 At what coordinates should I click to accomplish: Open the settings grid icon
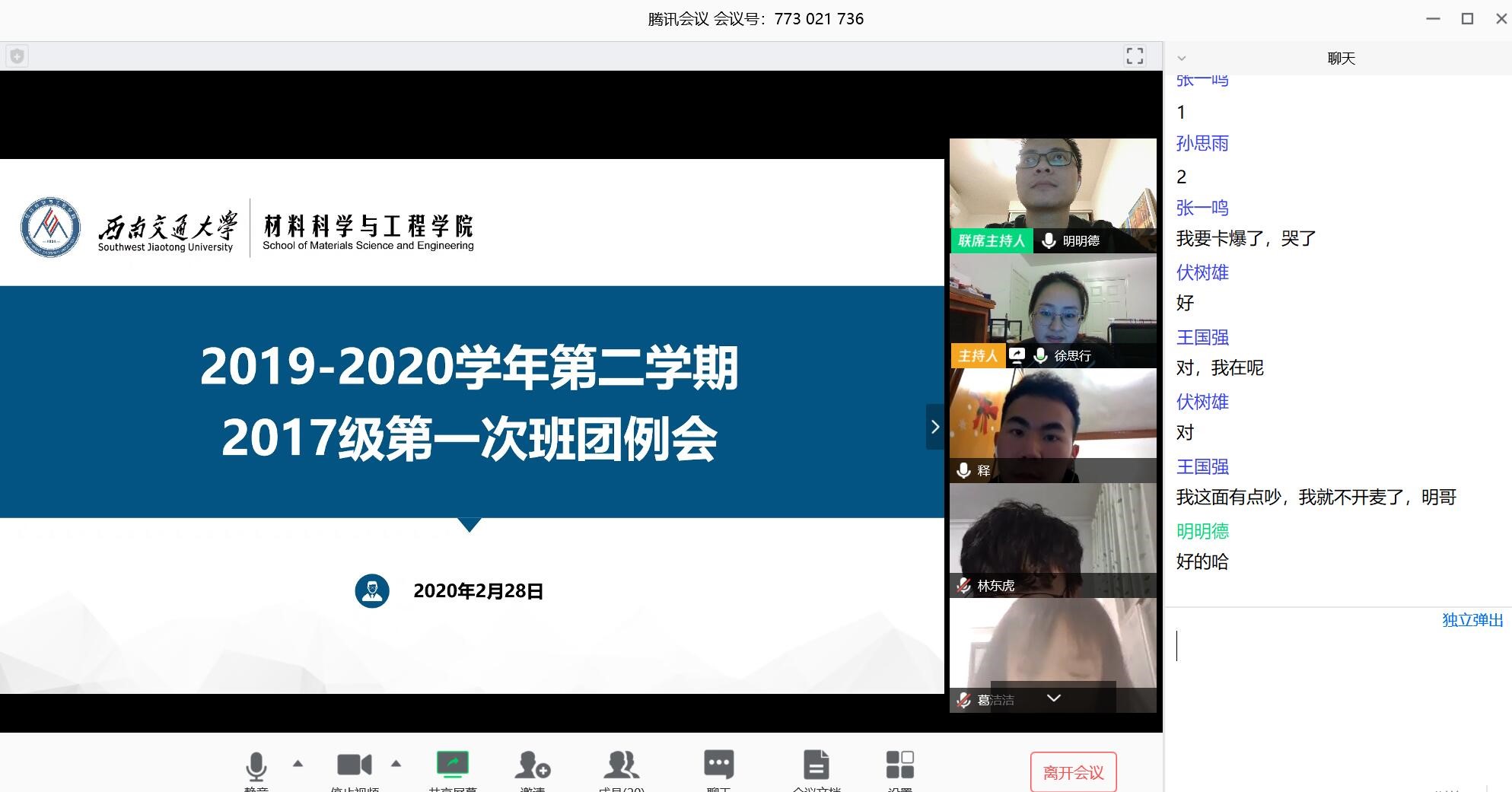899,765
